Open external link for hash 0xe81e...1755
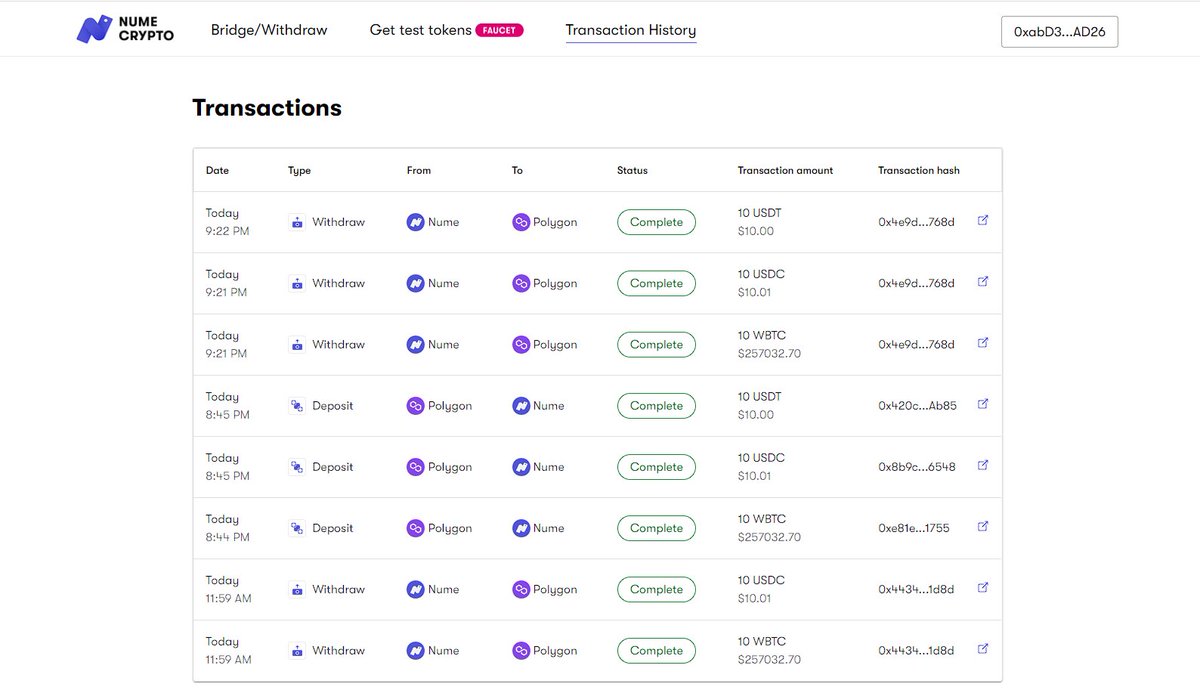The width and height of the screenshot is (1200, 690). pos(983,526)
